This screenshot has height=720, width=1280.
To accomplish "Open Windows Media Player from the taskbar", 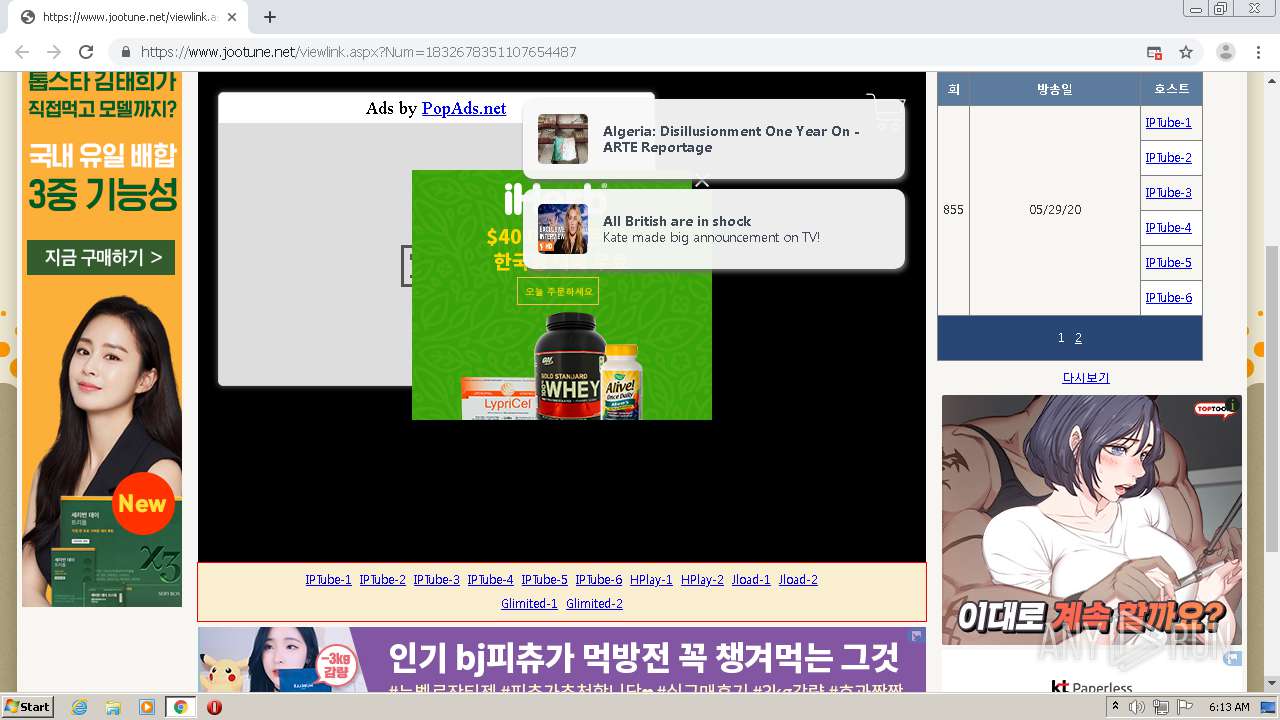I will [147, 707].
